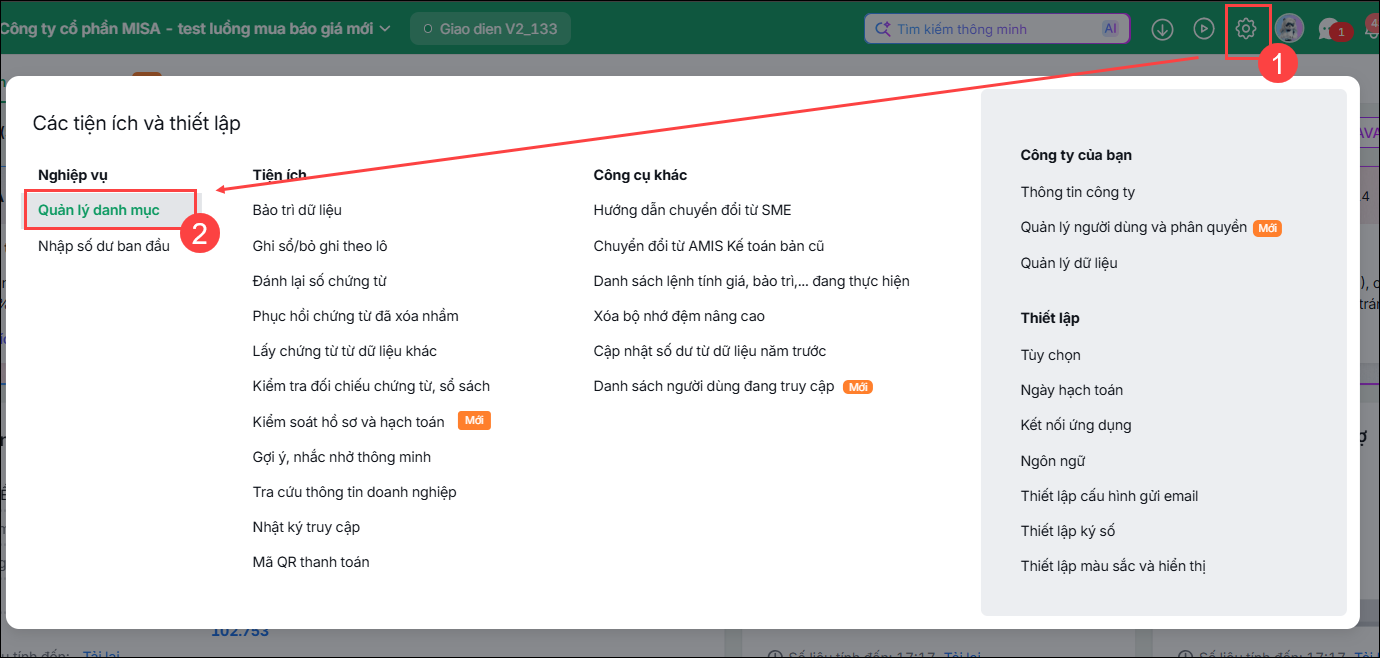Open the settings gear icon
The height and width of the screenshot is (658, 1380).
pyautogui.click(x=1245, y=29)
